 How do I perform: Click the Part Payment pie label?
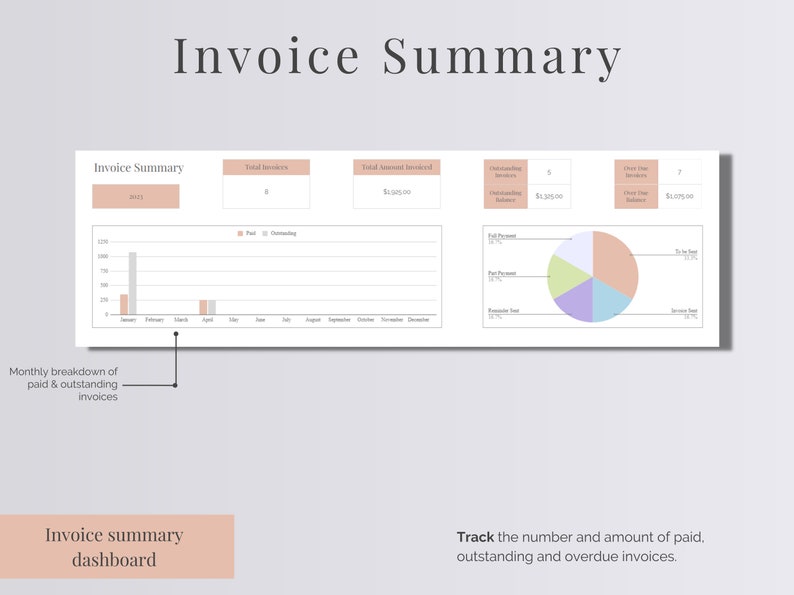pos(502,273)
